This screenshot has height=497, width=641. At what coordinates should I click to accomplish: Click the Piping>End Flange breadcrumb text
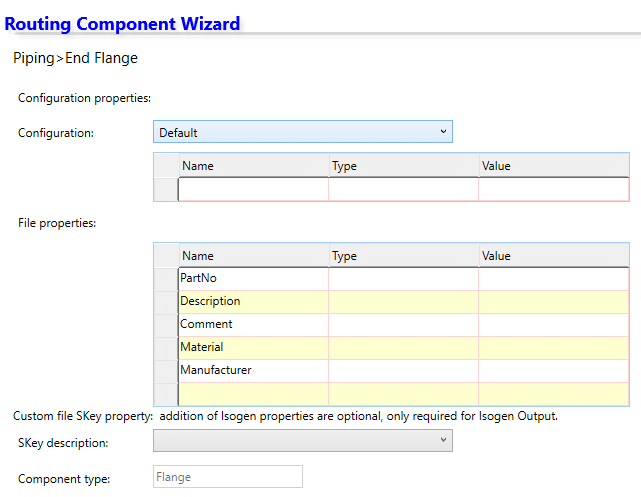[x=75, y=58]
